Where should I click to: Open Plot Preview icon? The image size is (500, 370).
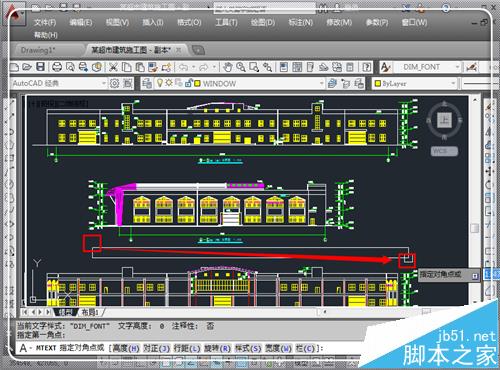tap(70, 67)
